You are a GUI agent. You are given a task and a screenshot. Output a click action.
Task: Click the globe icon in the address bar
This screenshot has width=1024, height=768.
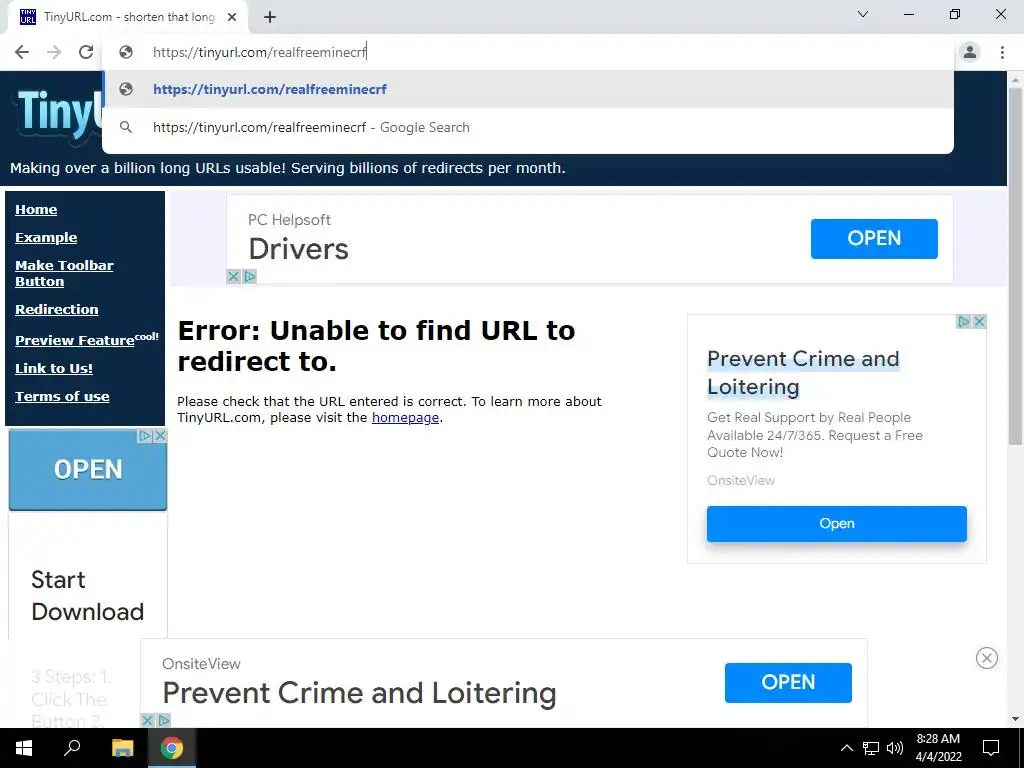click(125, 52)
